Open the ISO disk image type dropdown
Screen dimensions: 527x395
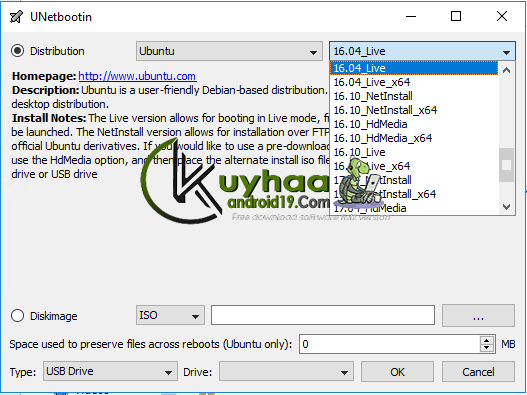point(170,315)
